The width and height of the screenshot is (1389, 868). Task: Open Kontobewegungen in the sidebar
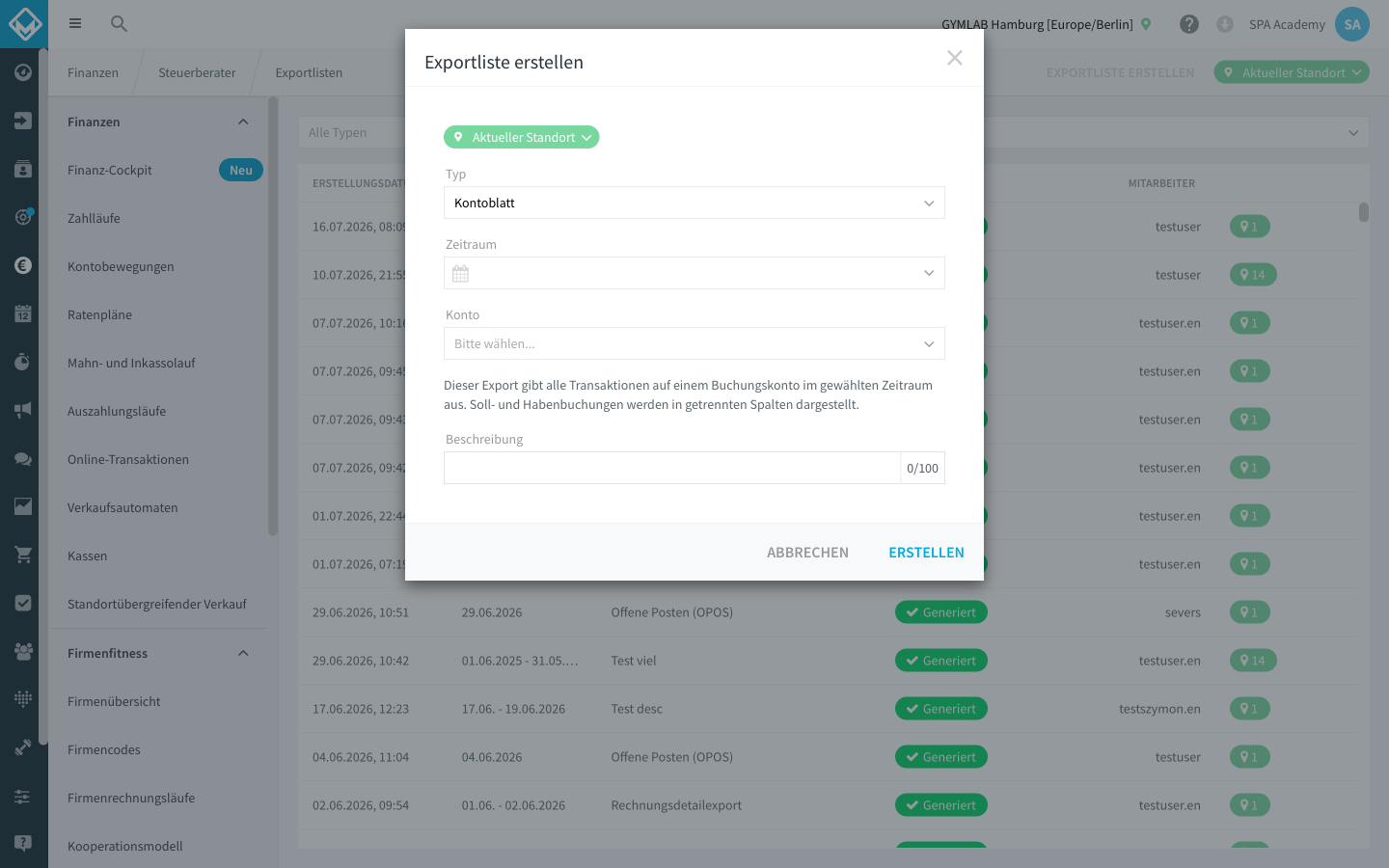(x=121, y=266)
